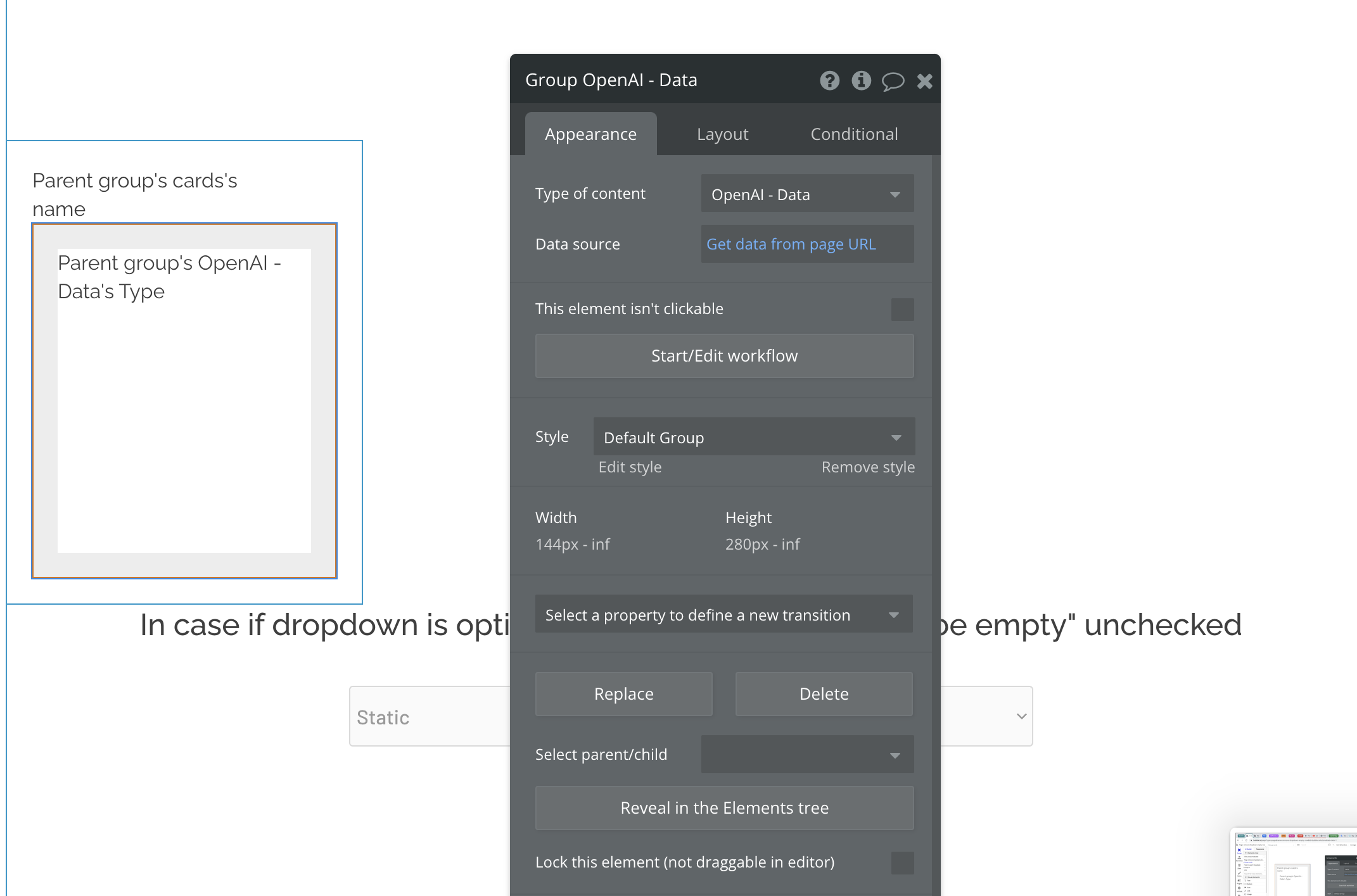
Task: Click the Start/Edit workflow button
Action: click(x=724, y=356)
